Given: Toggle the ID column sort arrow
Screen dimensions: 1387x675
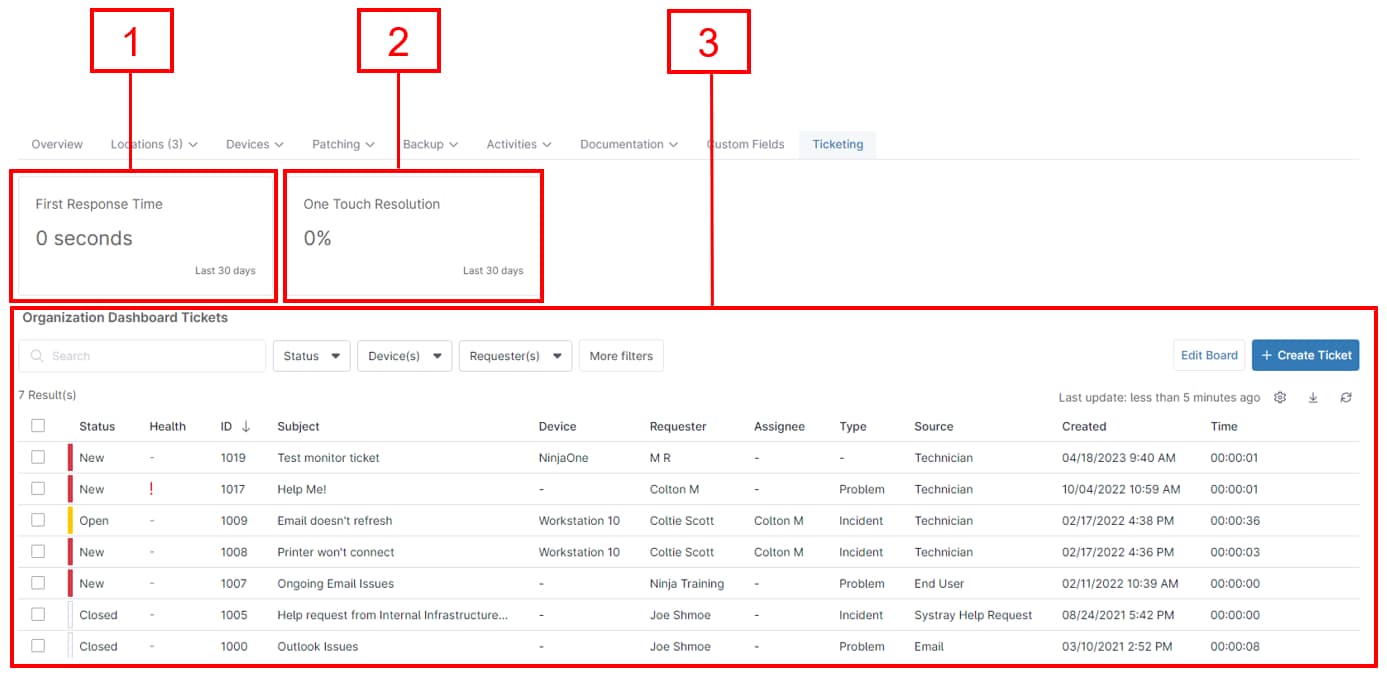Looking at the screenshot, I should (x=246, y=426).
